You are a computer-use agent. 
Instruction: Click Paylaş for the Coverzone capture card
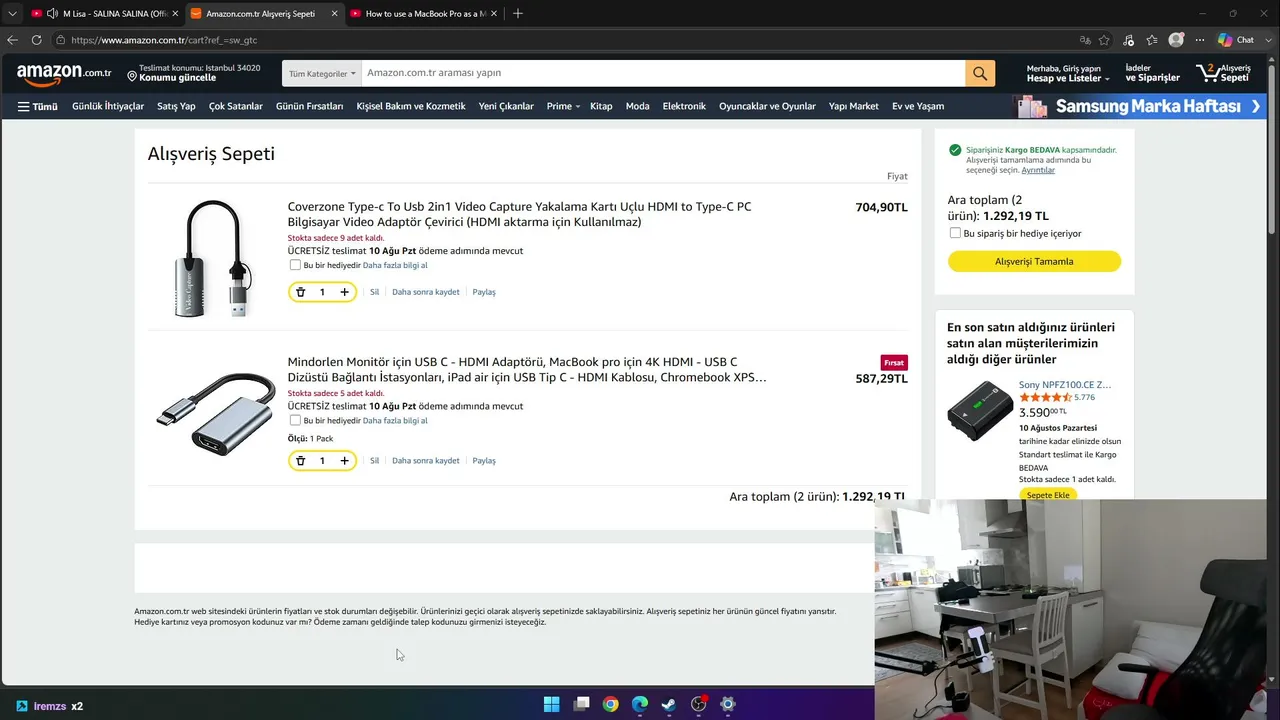click(x=484, y=292)
